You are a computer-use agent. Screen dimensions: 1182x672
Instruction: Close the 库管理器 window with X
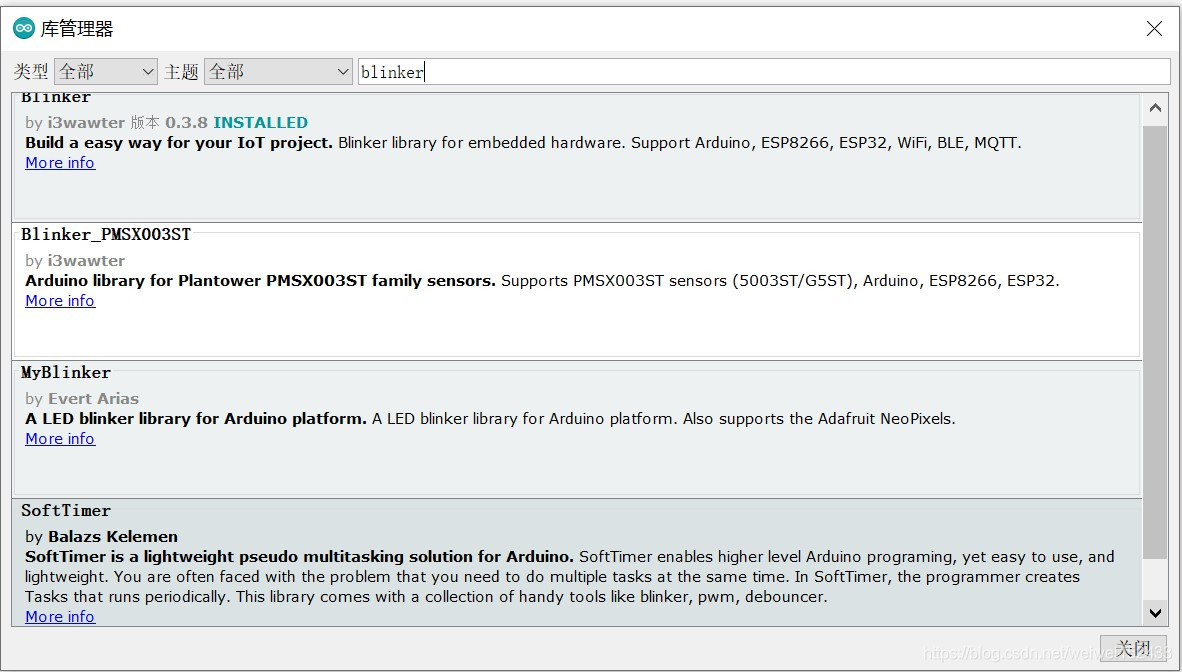click(x=1154, y=29)
